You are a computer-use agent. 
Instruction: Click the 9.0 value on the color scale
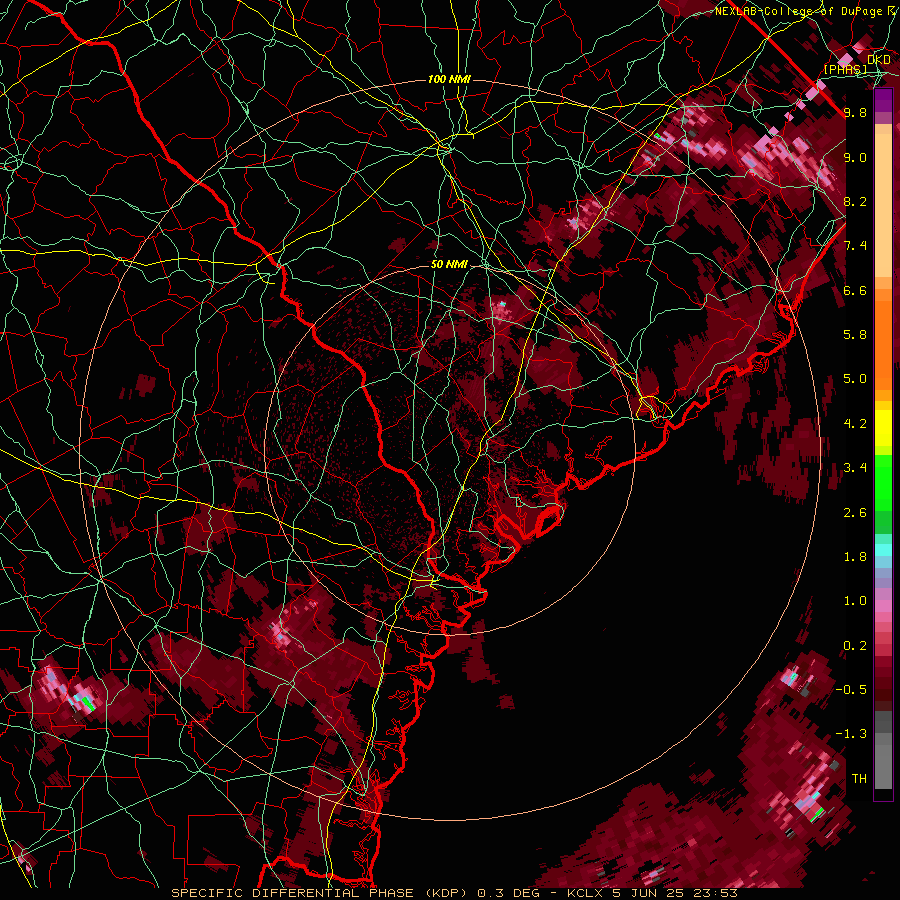coord(855,157)
